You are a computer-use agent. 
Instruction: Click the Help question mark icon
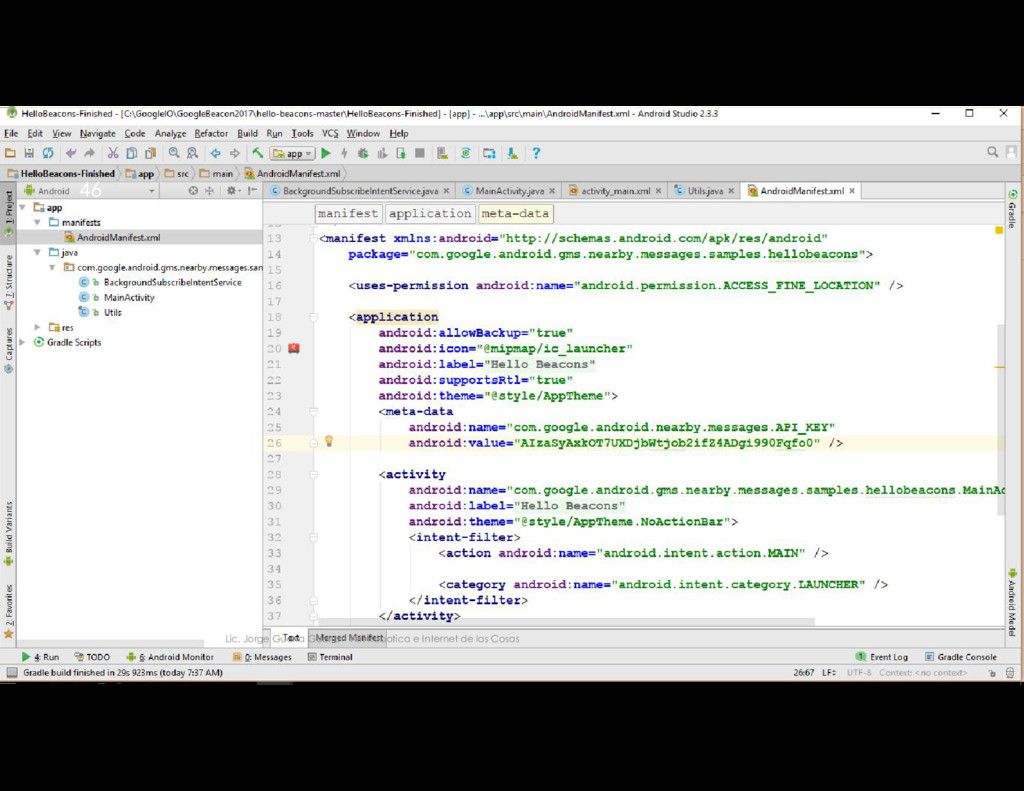tap(536, 153)
